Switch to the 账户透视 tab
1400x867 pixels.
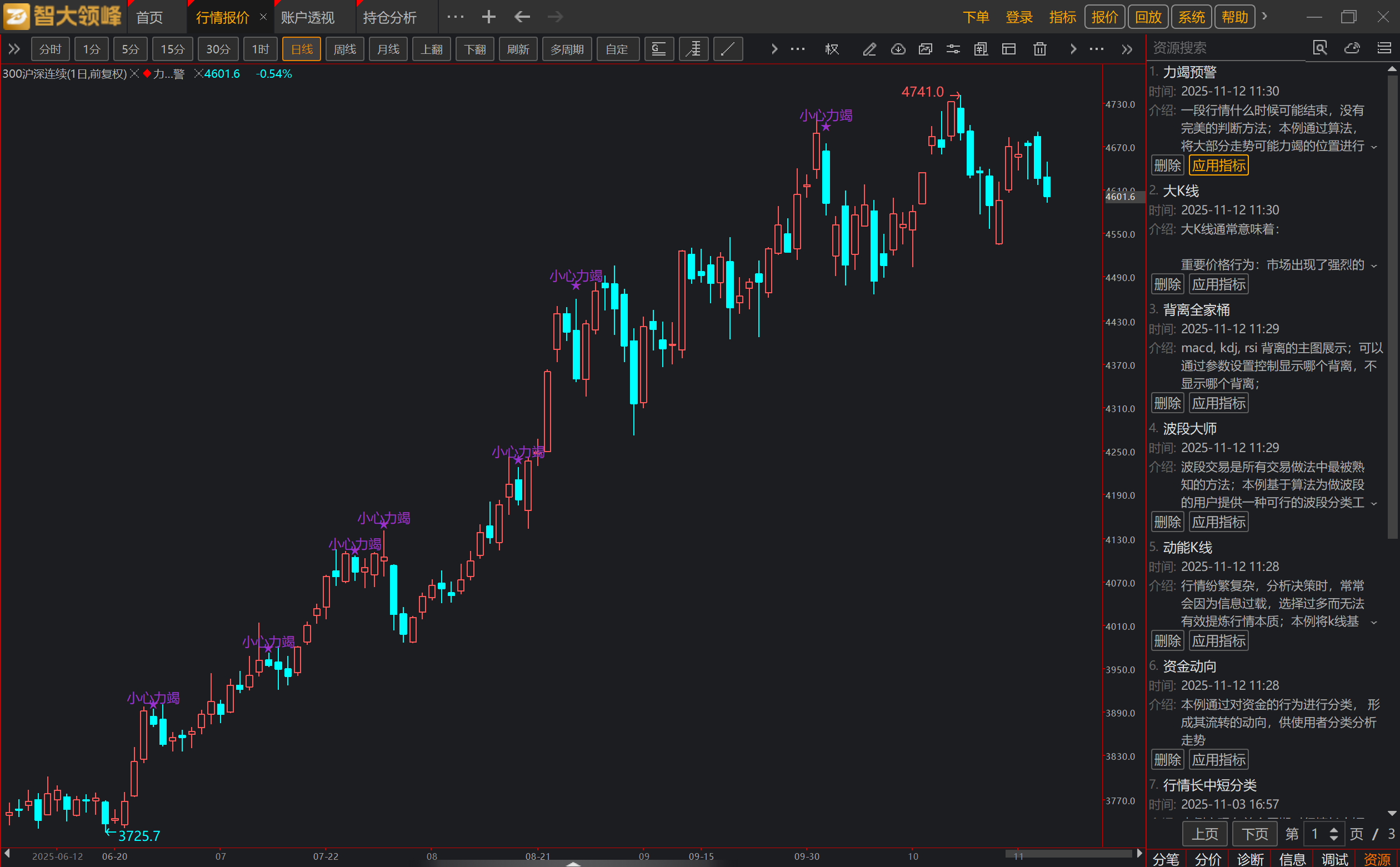click(307, 17)
